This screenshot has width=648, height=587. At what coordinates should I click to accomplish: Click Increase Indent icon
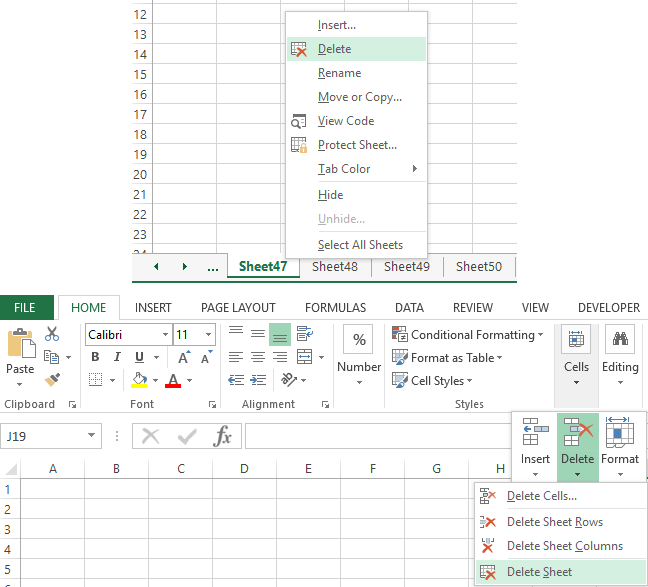click(258, 379)
